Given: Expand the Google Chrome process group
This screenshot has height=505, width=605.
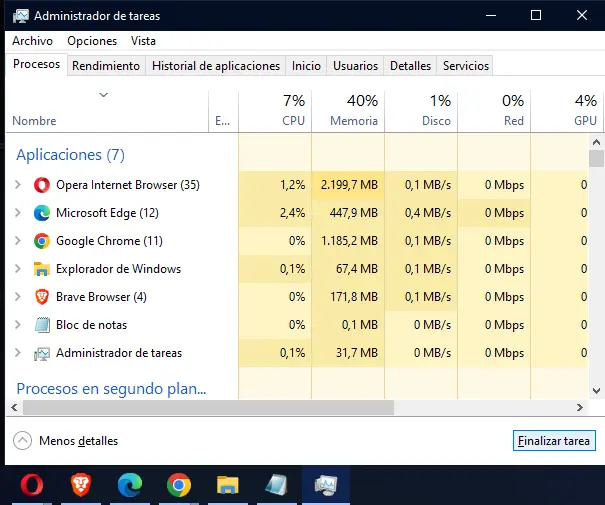Looking at the screenshot, I should coord(18,241).
